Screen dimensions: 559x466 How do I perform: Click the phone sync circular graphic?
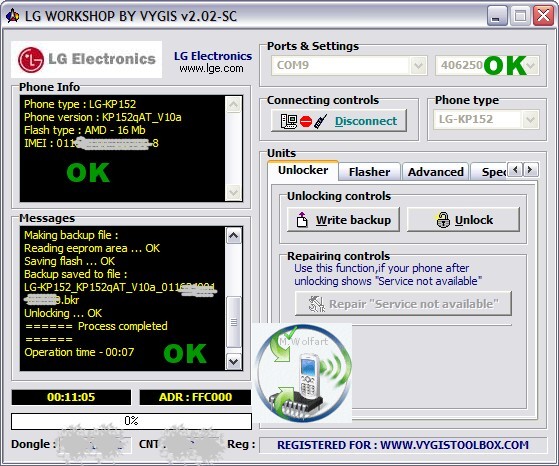pyautogui.click(x=303, y=373)
